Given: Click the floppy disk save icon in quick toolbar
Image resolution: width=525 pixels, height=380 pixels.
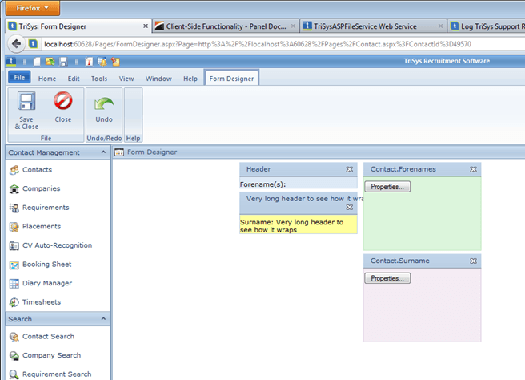Looking at the screenshot, I should click(63, 62).
